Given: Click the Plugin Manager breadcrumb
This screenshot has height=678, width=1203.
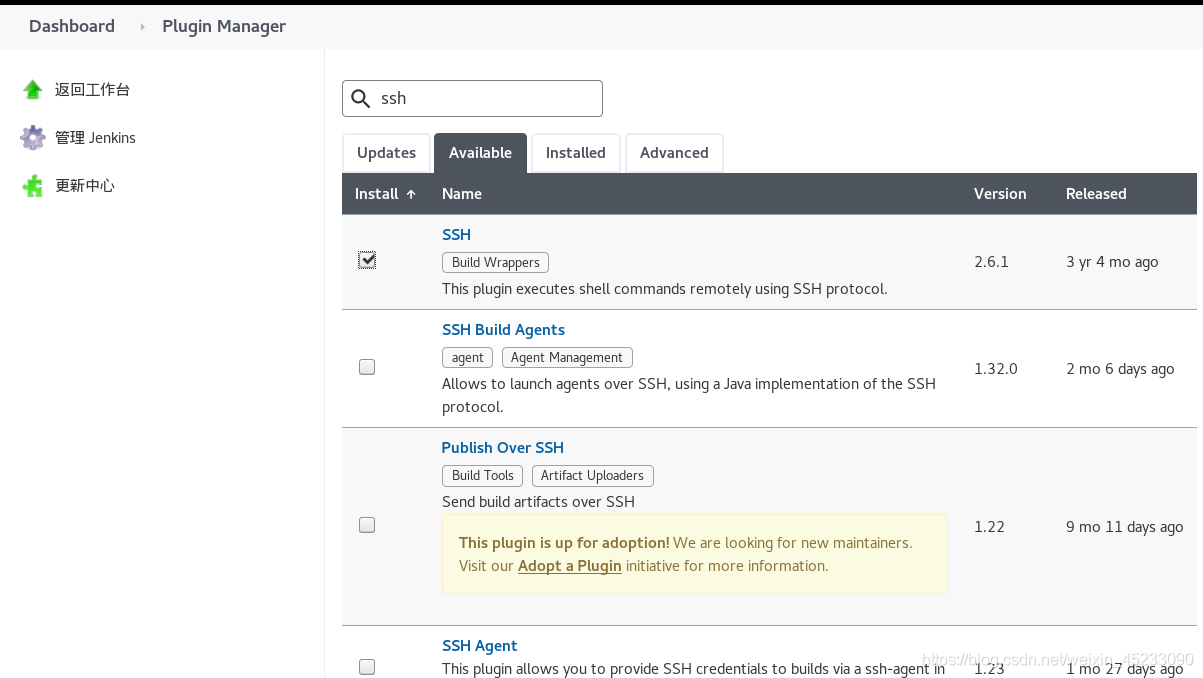Looking at the screenshot, I should point(224,26).
